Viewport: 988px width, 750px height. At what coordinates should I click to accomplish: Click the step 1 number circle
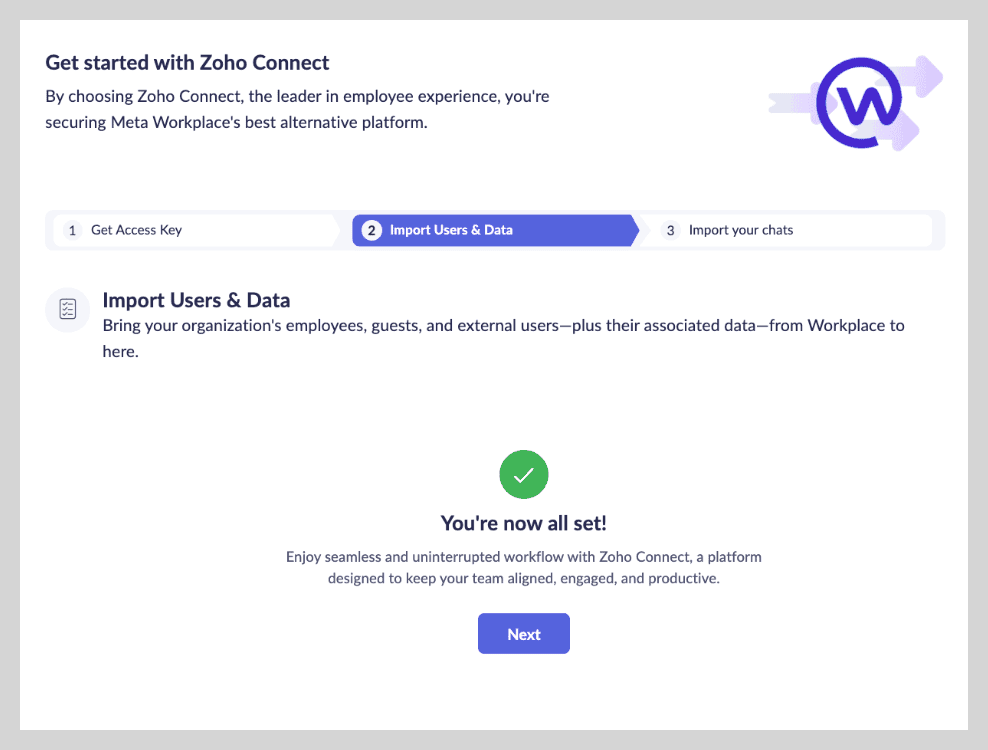coord(72,230)
